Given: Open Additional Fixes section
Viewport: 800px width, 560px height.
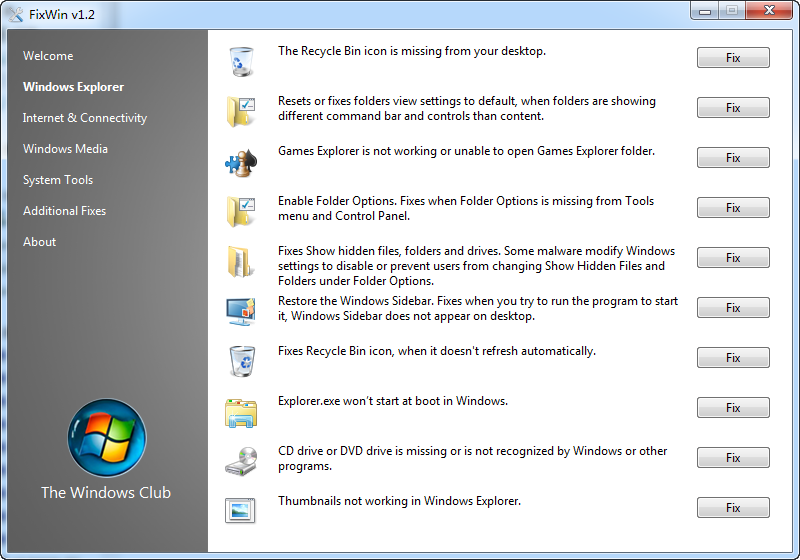Looking at the screenshot, I should click(64, 211).
